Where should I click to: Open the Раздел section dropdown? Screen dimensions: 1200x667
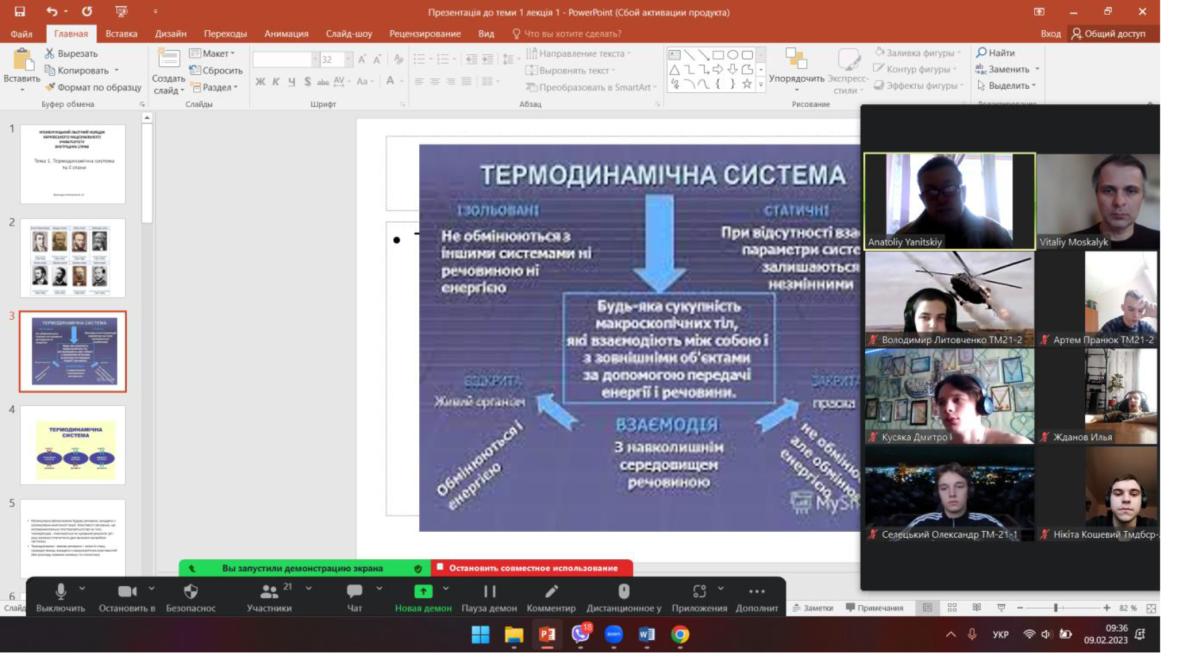pyautogui.click(x=213, y=87)
